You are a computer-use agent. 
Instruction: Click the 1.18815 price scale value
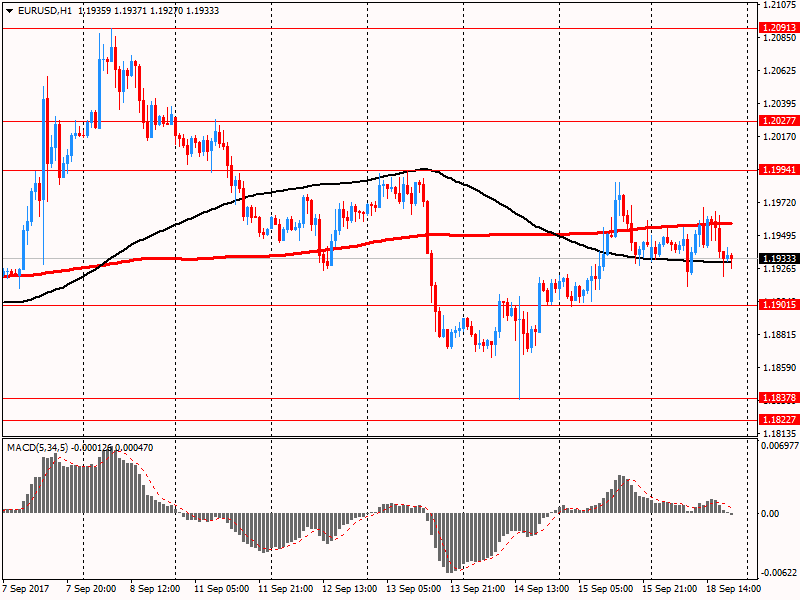(779, 335)
